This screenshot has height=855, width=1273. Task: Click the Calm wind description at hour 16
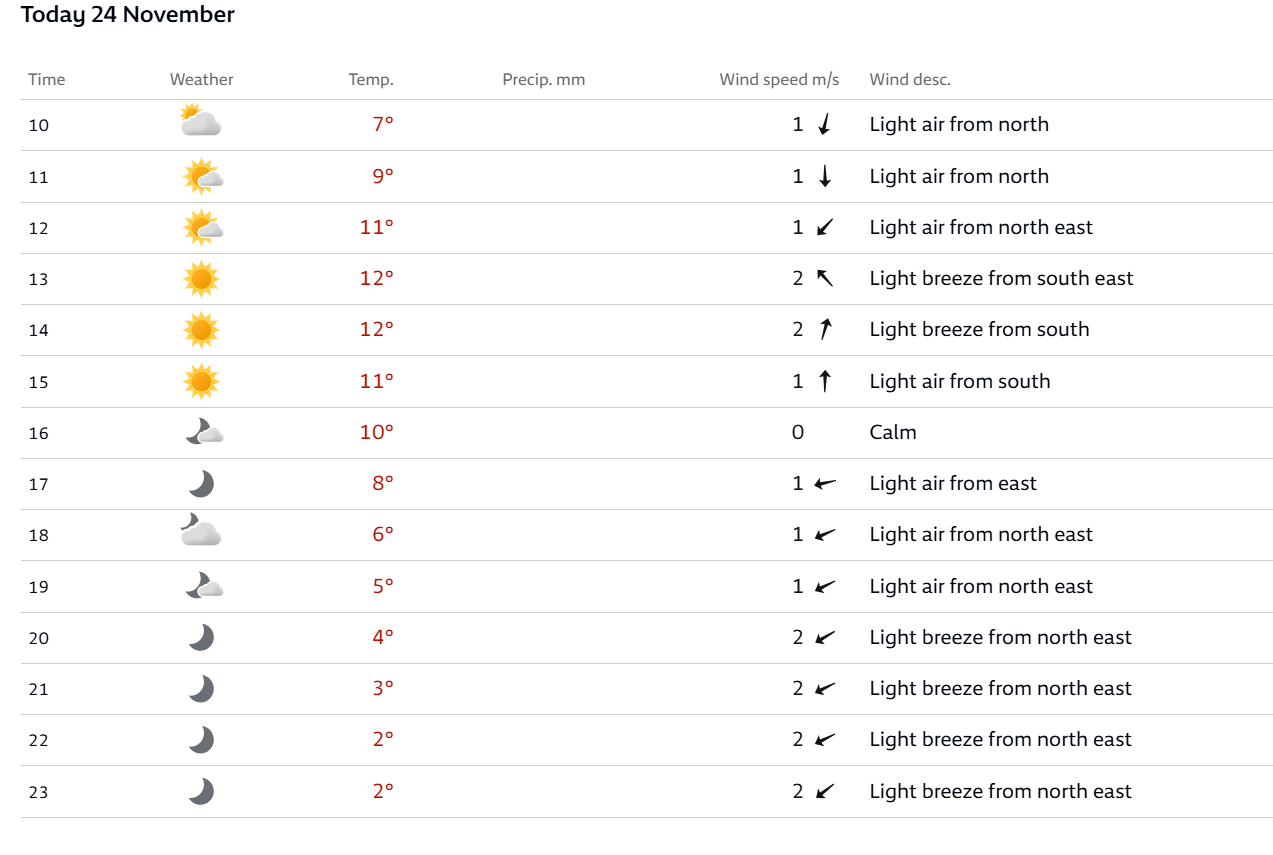pyautogui.click(x=893, y=432)
